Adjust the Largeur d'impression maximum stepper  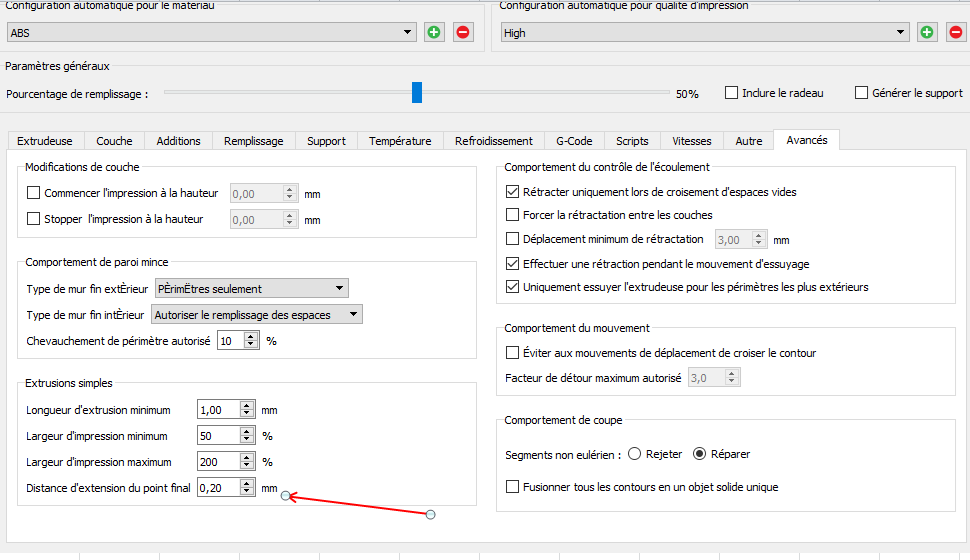click(x=247, y=462)
